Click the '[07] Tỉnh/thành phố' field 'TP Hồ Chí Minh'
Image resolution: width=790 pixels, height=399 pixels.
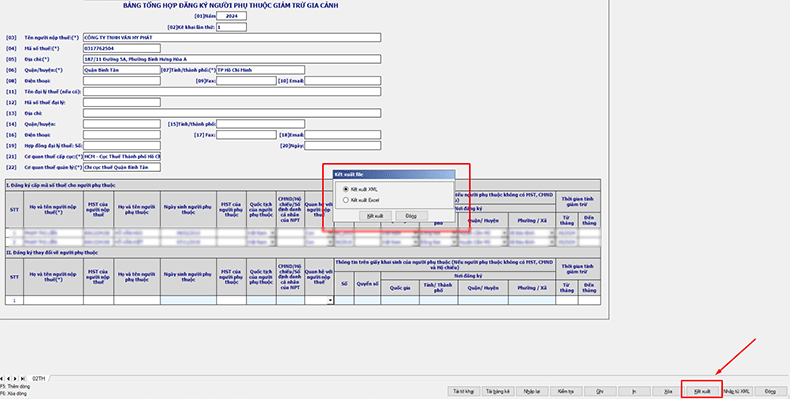[x=260, y=70]
